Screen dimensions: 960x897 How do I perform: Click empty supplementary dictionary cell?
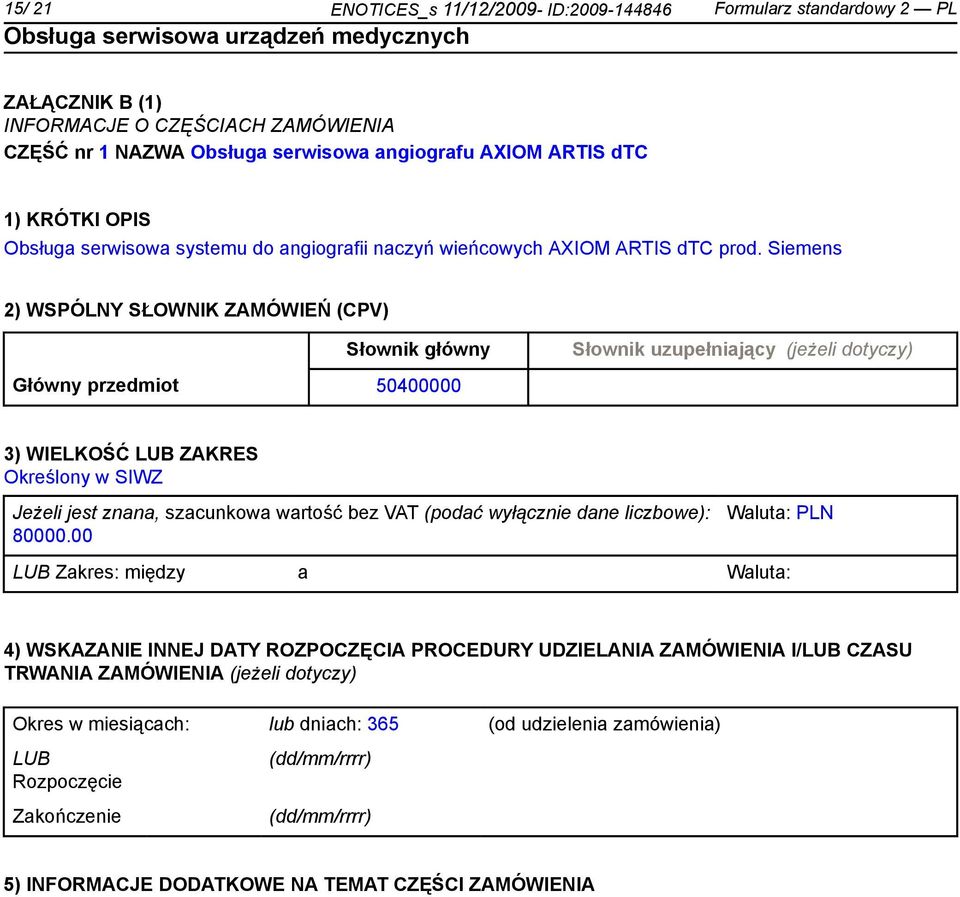pos(743,388)
